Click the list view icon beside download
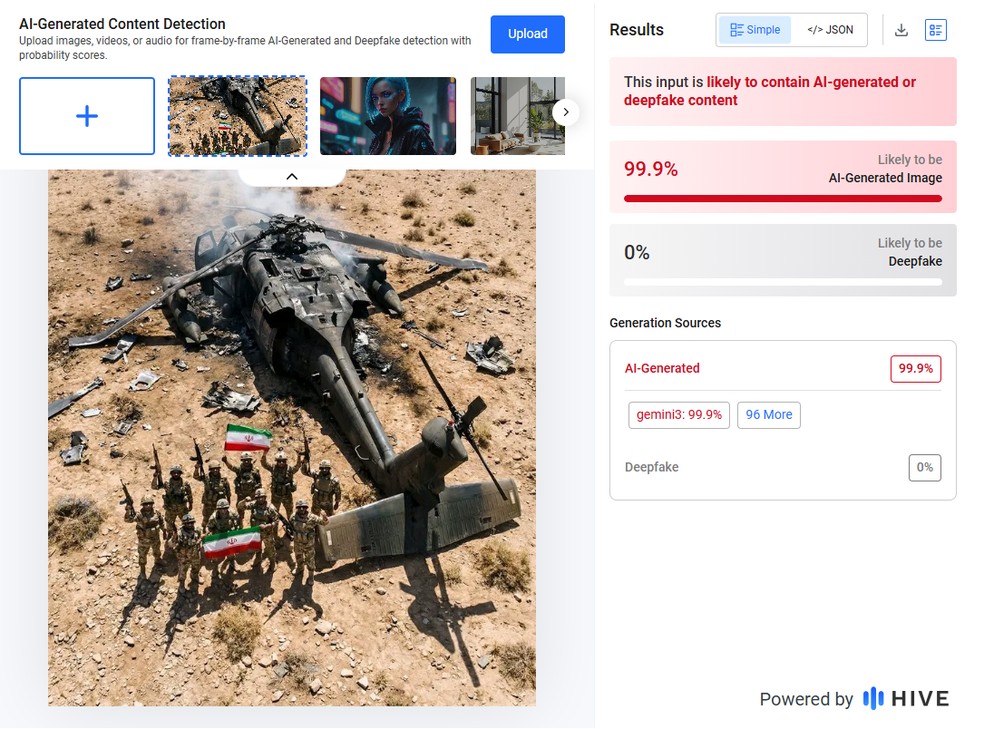984x729 pixels. coord(935,30)
